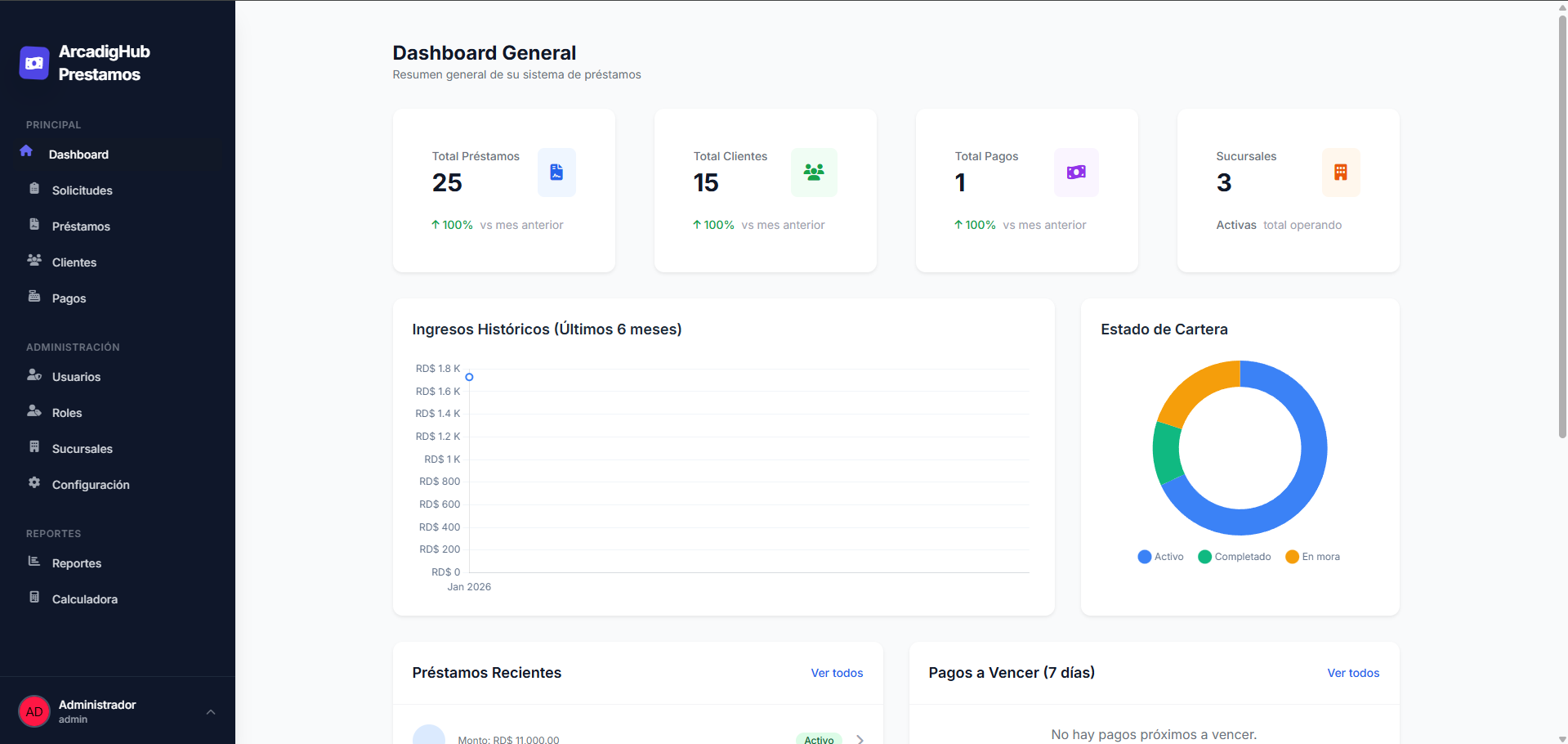Click the Reportes chart icon in sidebar
Viewport: 1568px width, 744px height.
[34, 560]
